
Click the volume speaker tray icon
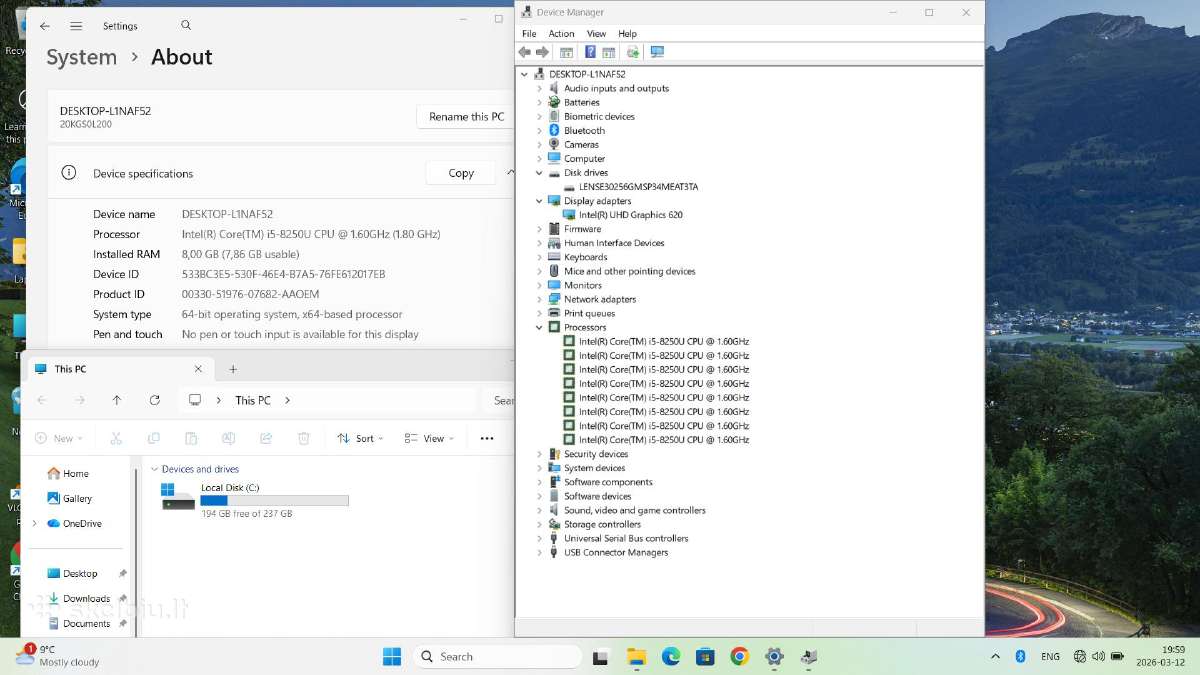pyautogui.click(x=1099, y=656)
